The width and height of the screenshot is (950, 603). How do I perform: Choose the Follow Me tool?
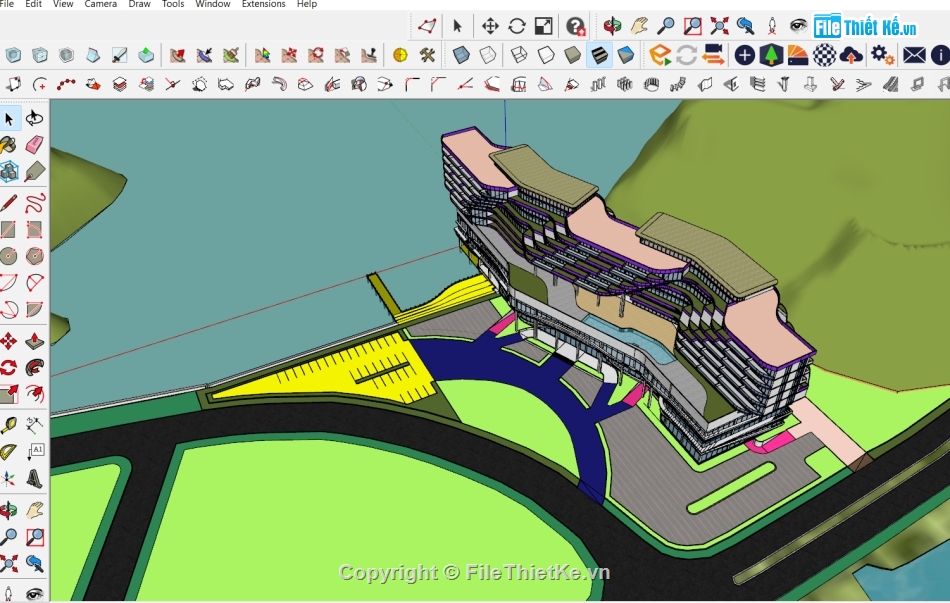tap(35, 367)
